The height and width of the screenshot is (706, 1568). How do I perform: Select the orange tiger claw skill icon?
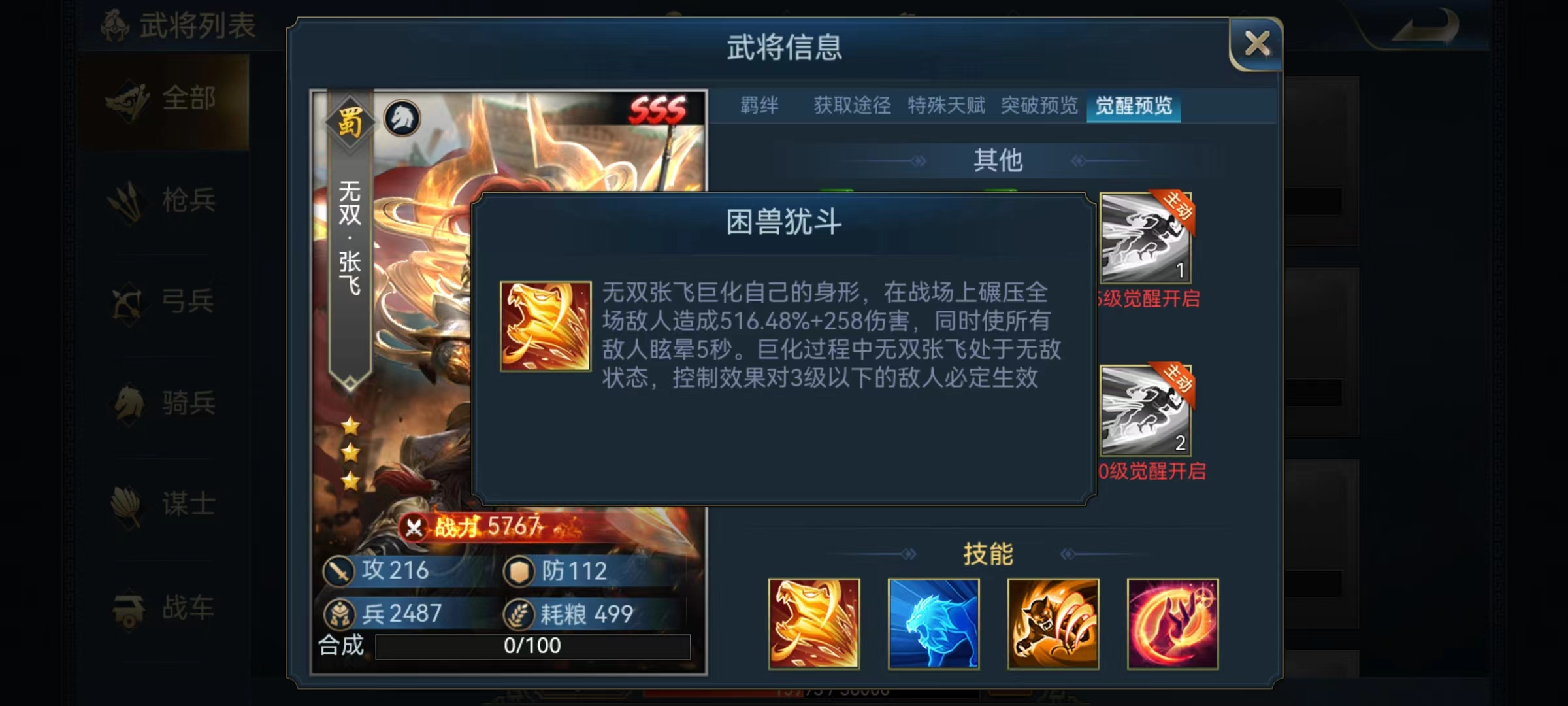click(1053, 624)
